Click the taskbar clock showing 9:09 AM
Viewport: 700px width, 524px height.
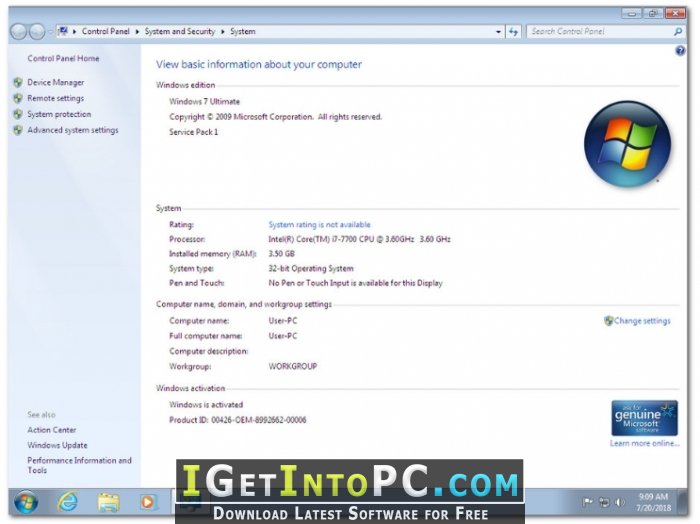[653, 502]
